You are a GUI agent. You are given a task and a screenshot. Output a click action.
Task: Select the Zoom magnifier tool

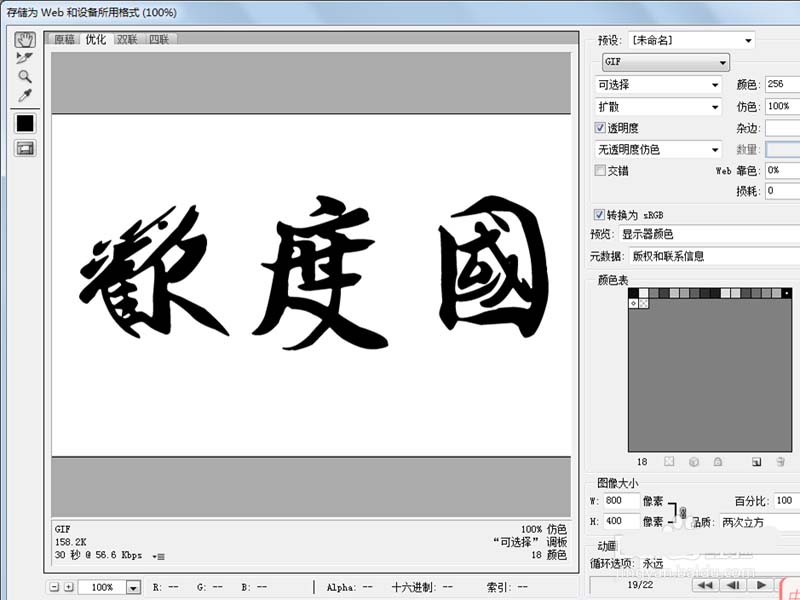tap(24, 77)
